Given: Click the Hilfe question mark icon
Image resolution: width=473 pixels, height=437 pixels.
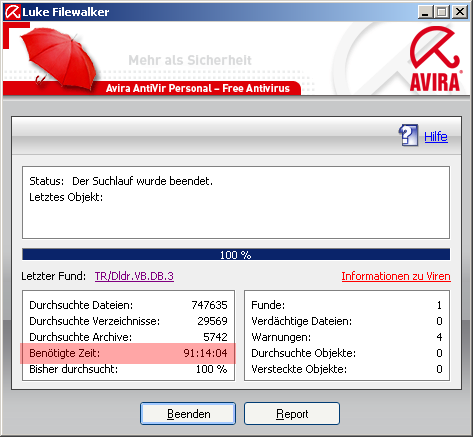Looking at the screenshot, I should tap(408, 135).
